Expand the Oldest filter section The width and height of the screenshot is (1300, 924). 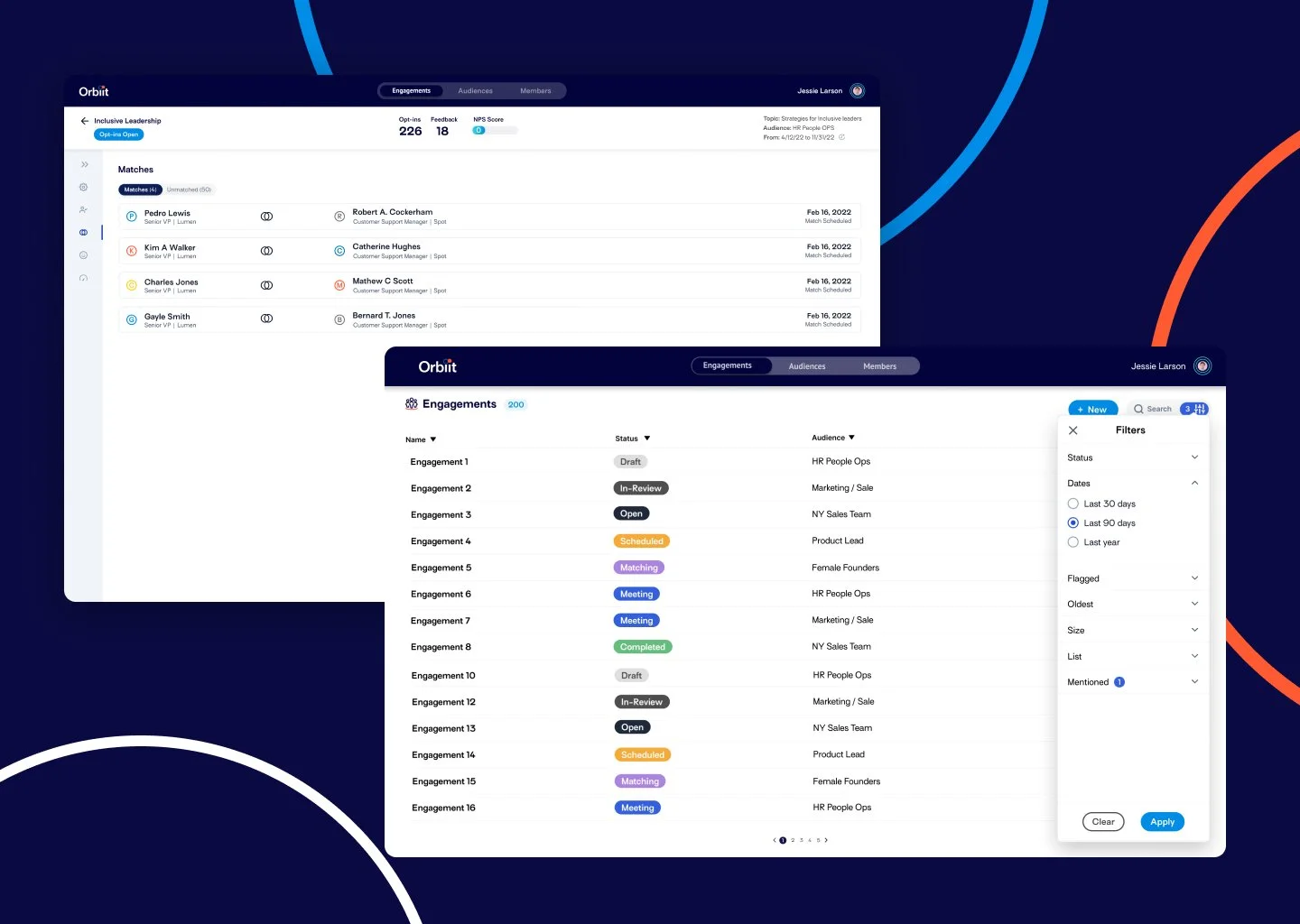coord(1194,604)
